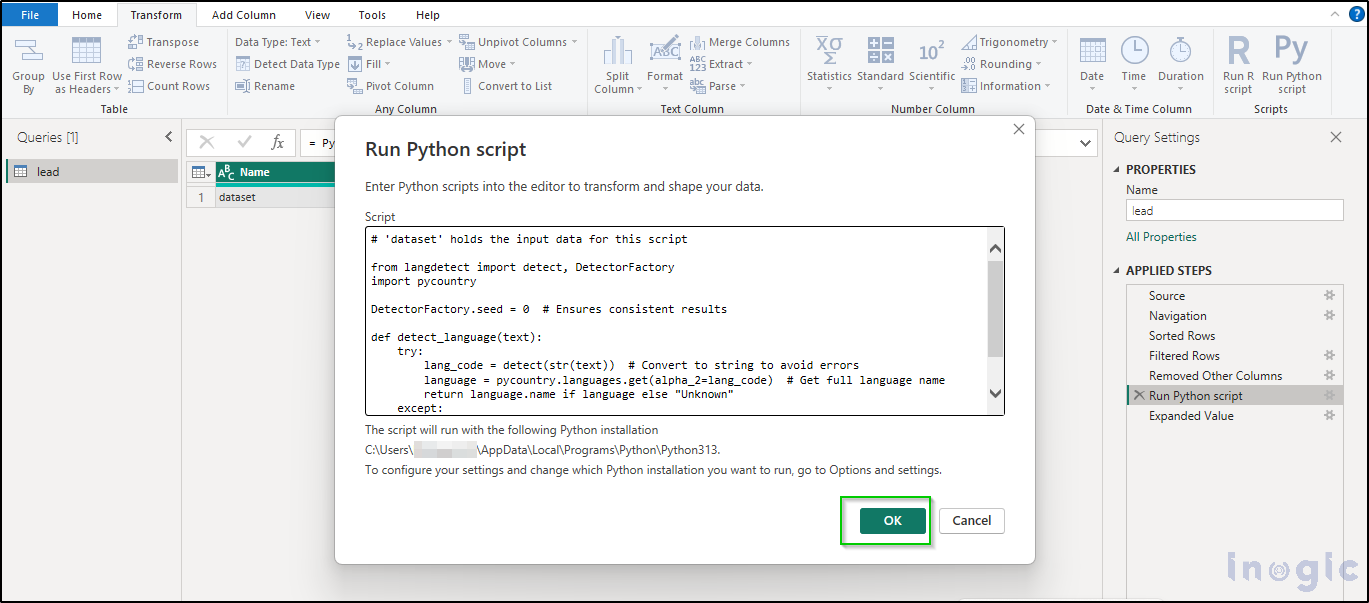Delete the Run Python script step
Screen dimensions: 1369x603
tap(1138, 396)
